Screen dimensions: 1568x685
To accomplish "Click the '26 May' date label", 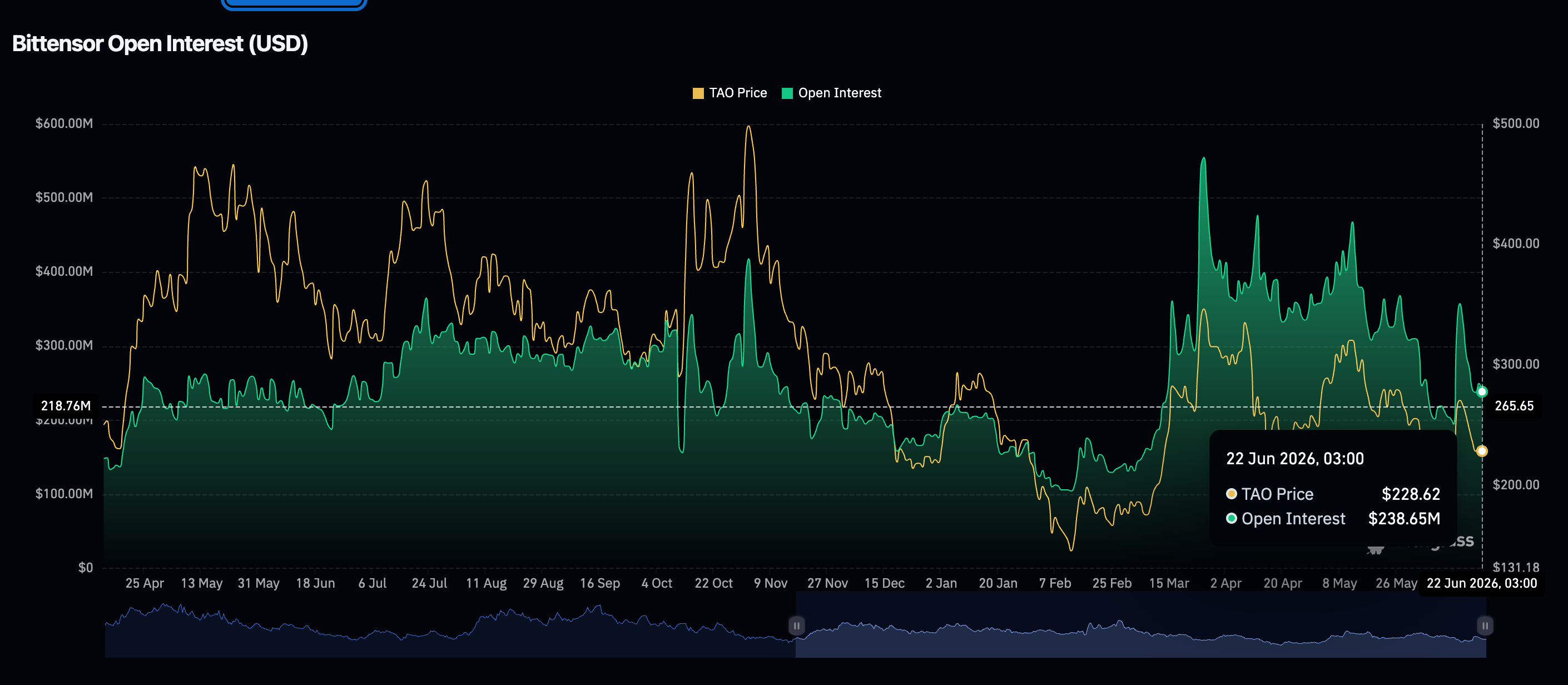I will pos(1397,583).
